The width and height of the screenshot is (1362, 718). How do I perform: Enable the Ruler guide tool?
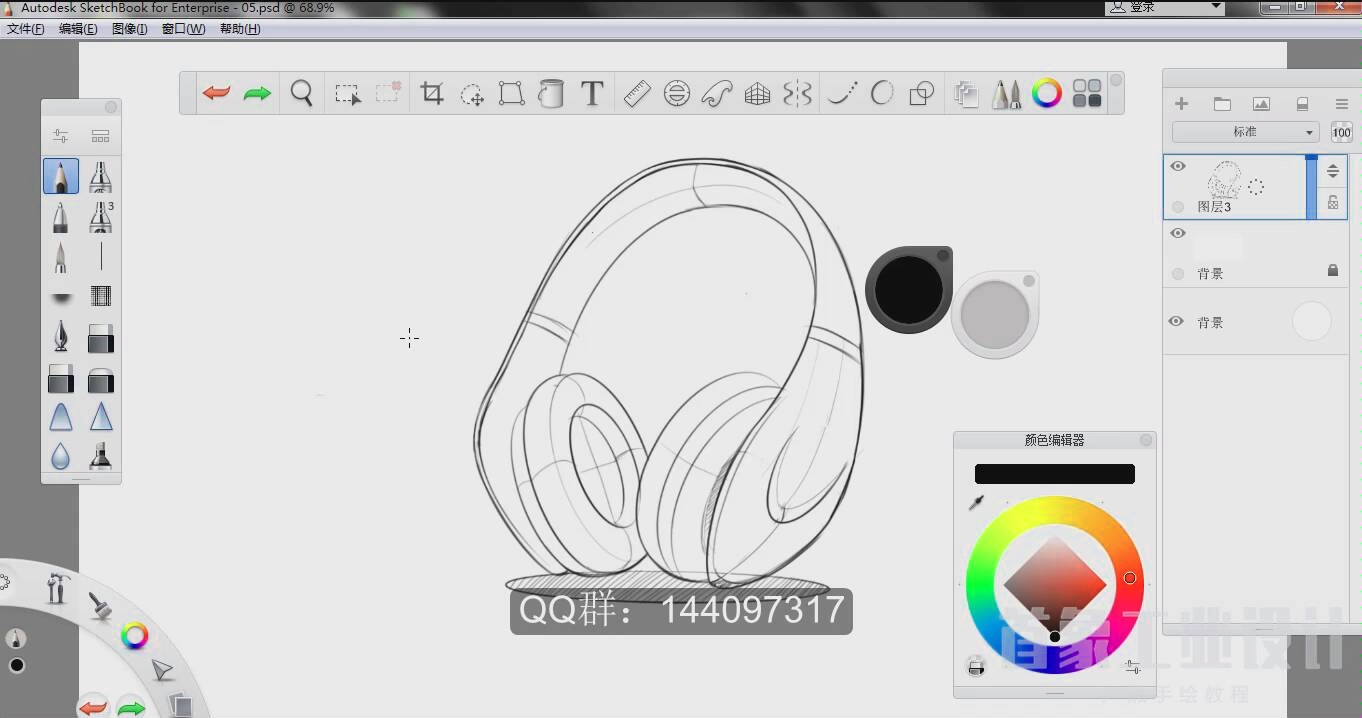(x=637, y=94)
